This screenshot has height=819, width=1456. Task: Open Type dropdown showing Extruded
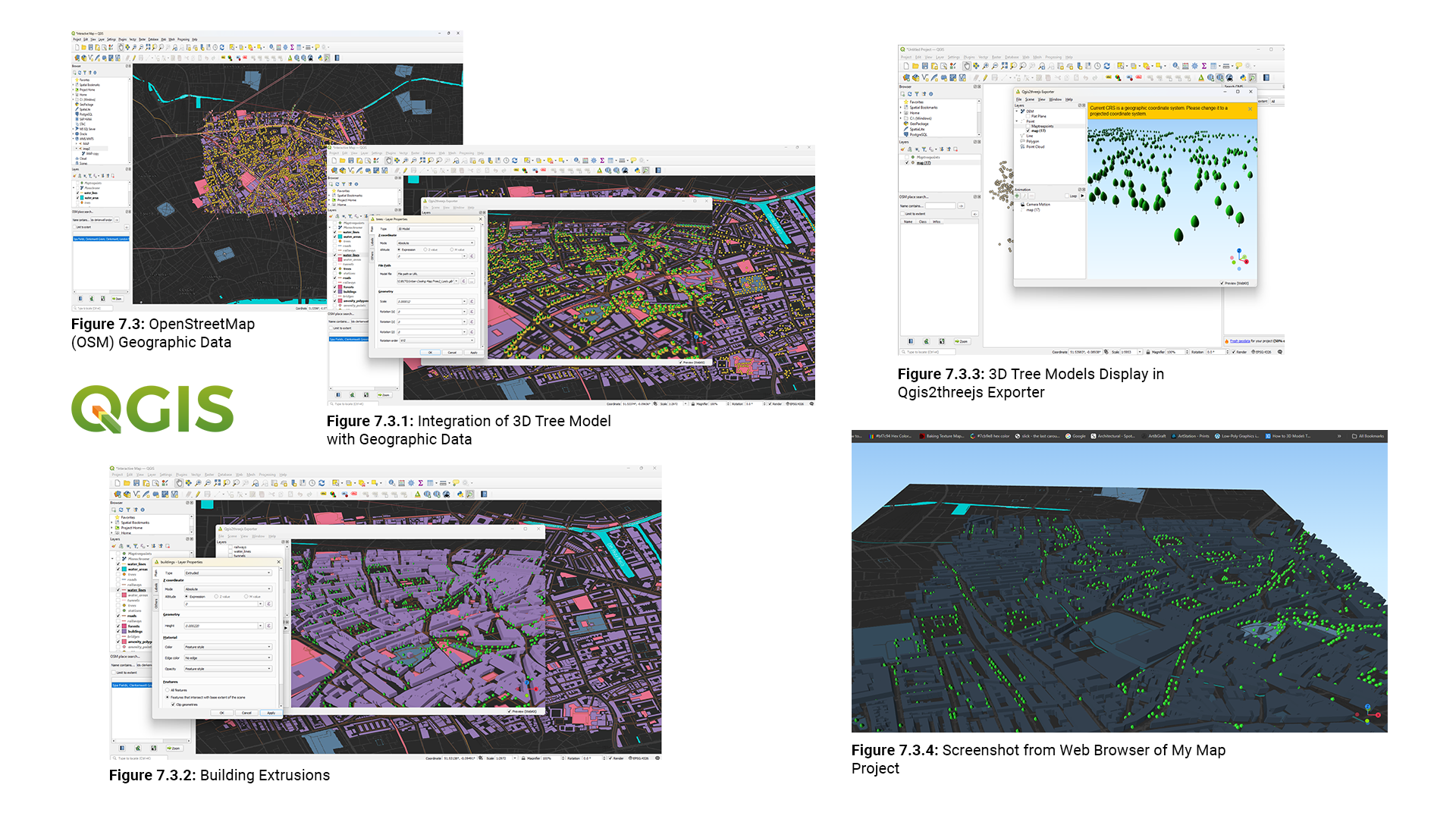(x=228, y=573)
